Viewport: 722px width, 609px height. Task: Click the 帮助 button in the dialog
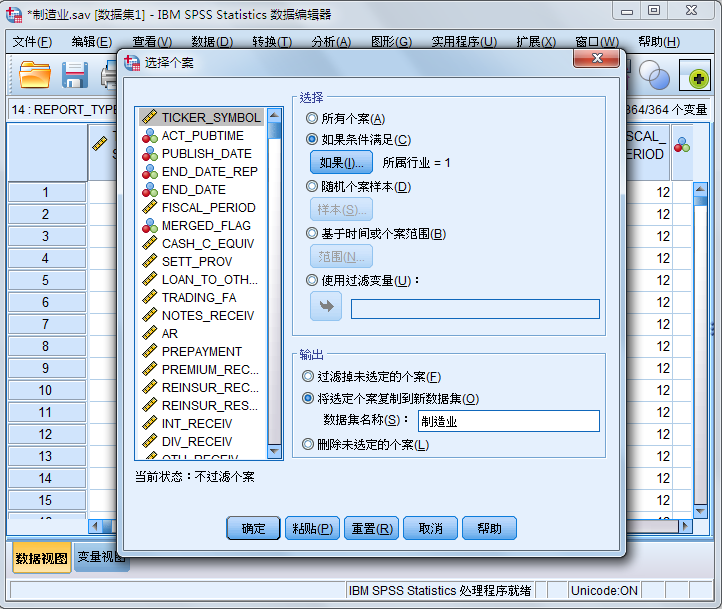(x=489, y=528)
